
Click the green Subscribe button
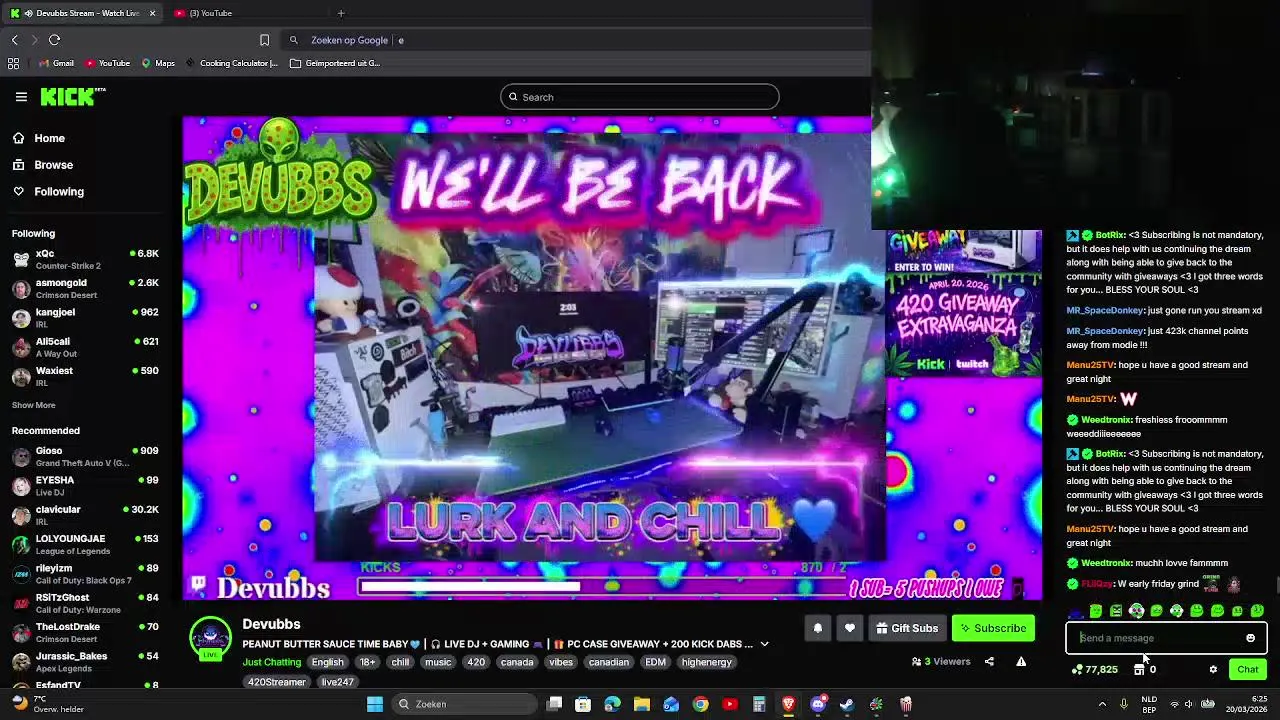[993, 628]
